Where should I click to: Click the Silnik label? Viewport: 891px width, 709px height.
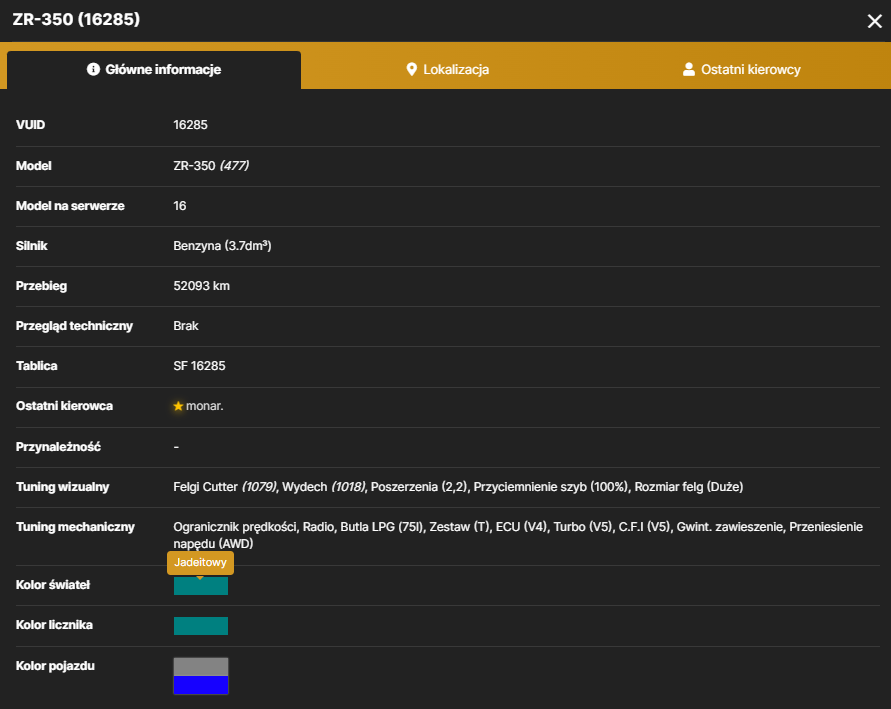coord(32,245)
